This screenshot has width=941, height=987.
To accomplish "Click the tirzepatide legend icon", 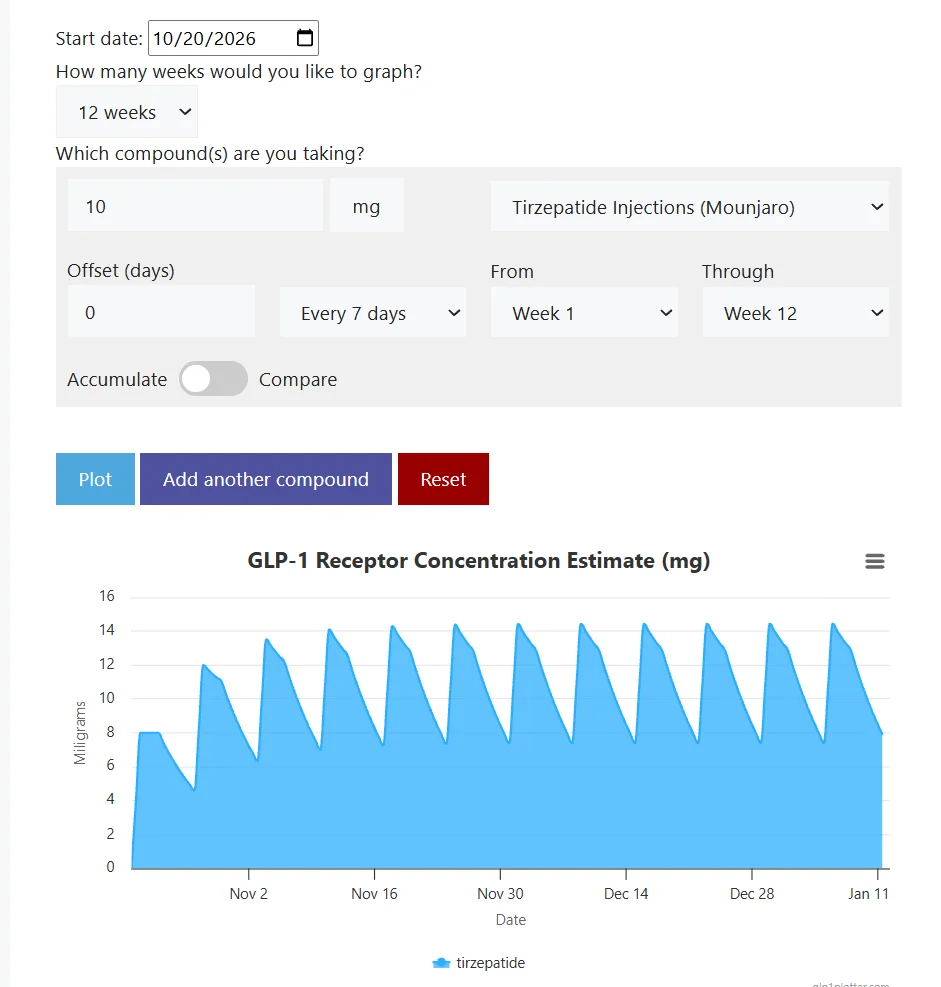I will 441,963.
